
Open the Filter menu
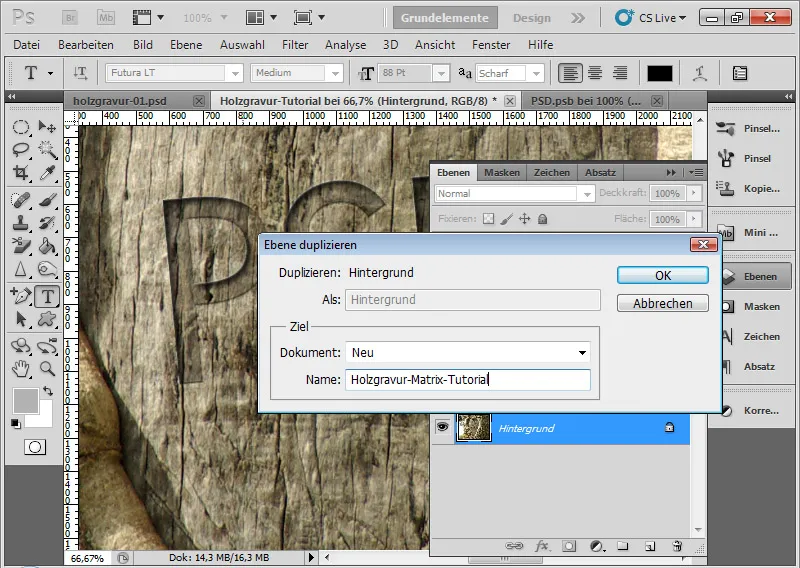click(x=295, y=45)
